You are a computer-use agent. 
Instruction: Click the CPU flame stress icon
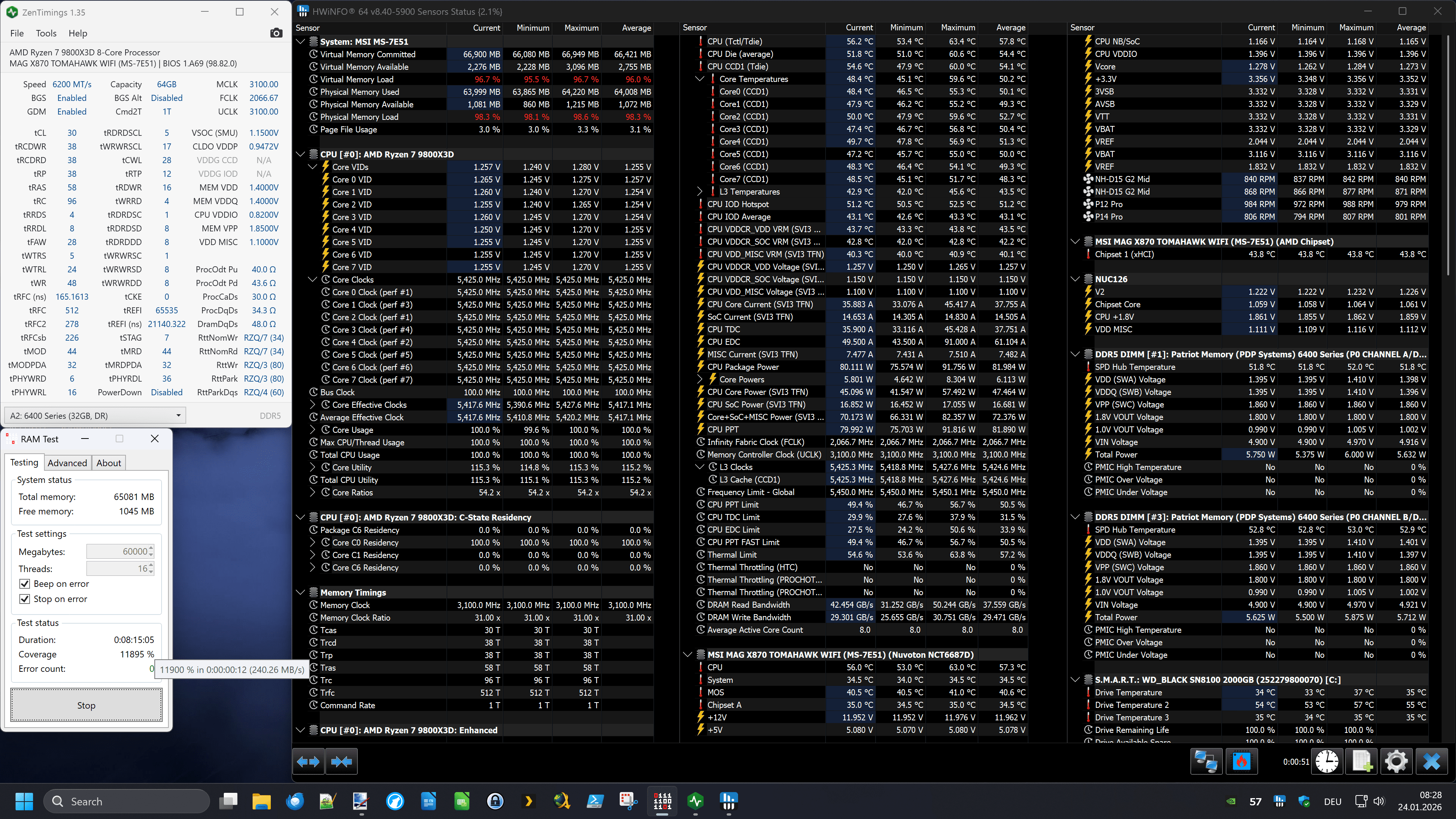[1241, 762]
